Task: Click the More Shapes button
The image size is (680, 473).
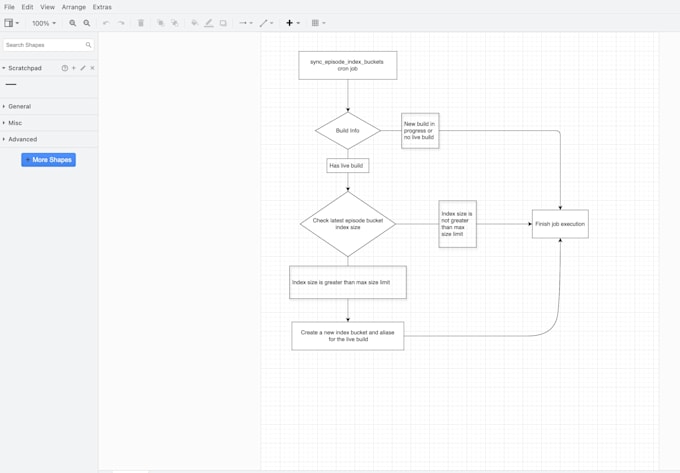Action: coord(49,160)
